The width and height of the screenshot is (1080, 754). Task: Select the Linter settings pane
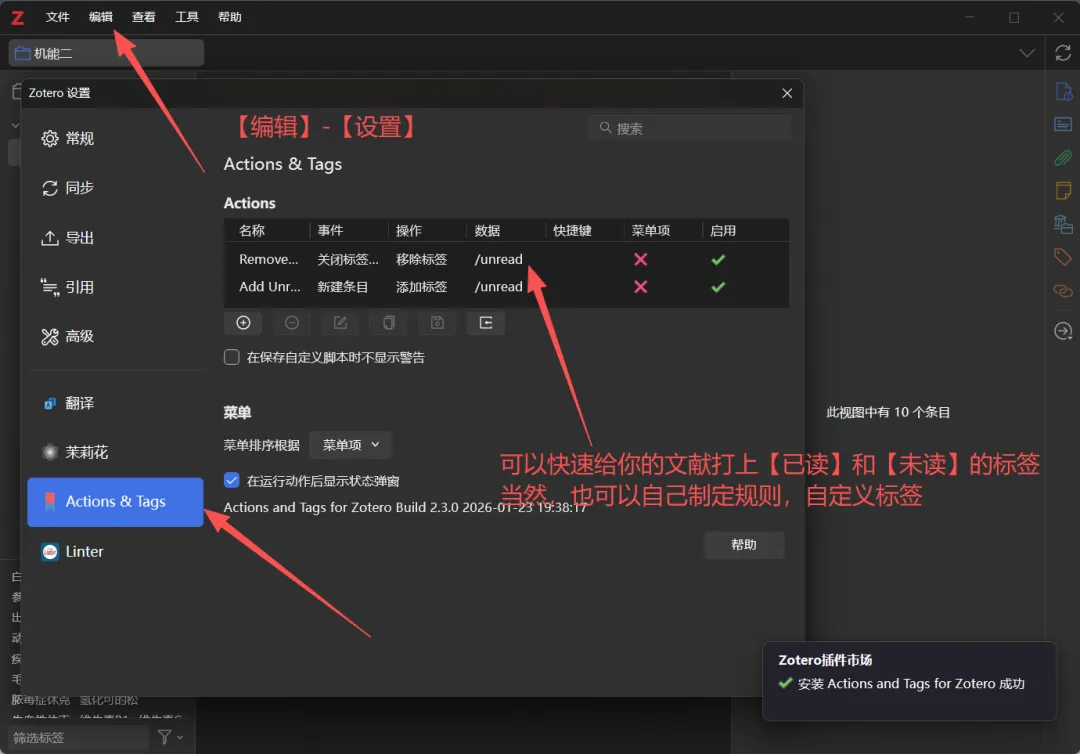115,552
